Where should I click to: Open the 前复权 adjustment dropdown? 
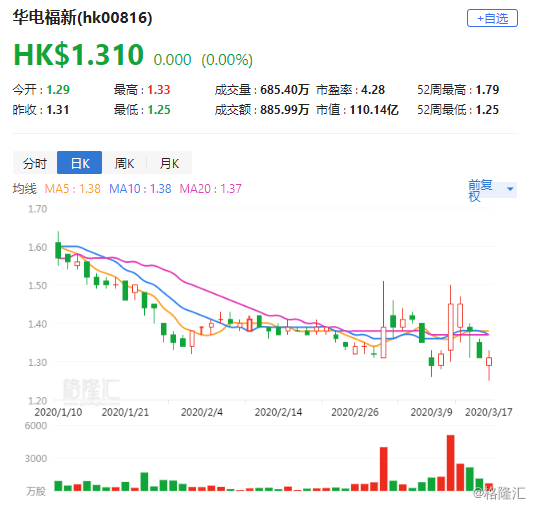point(493,190)
